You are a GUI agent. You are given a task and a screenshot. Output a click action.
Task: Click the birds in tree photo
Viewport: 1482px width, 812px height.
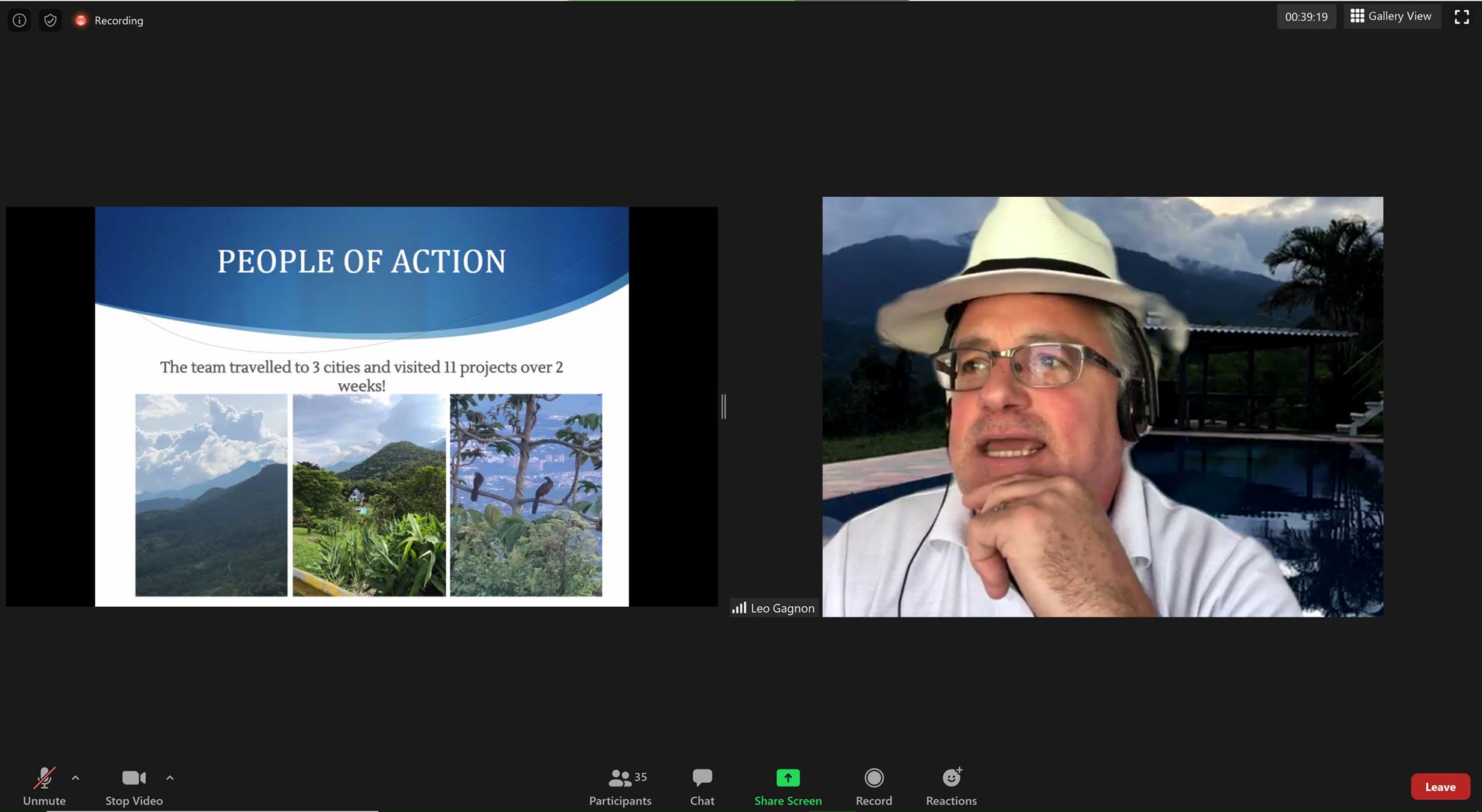click(x=525, y=495)
